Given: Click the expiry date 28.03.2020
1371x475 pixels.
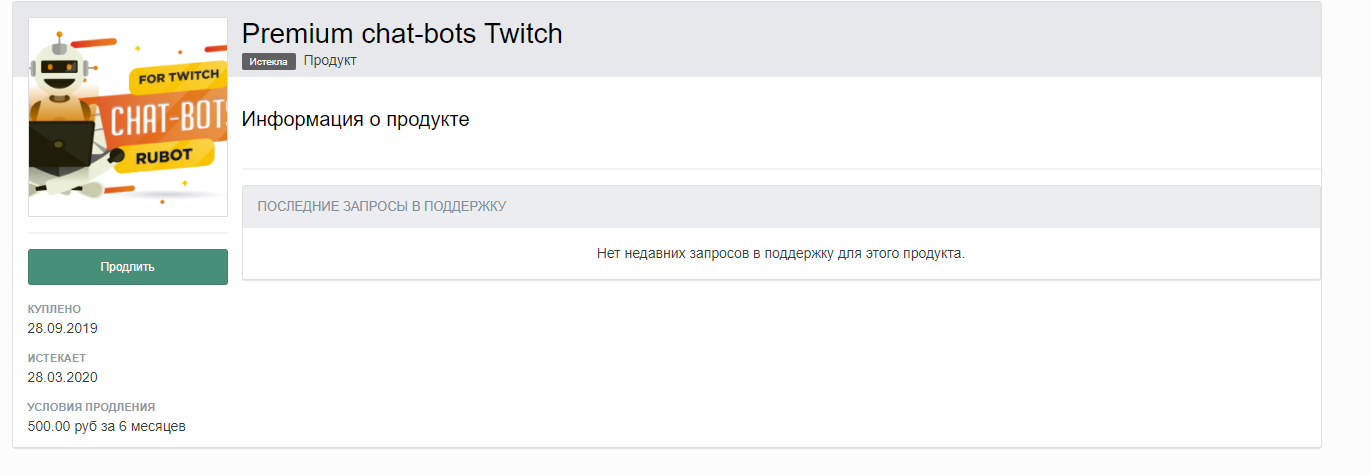Looking at the screenshot, I should pos(62,377).
